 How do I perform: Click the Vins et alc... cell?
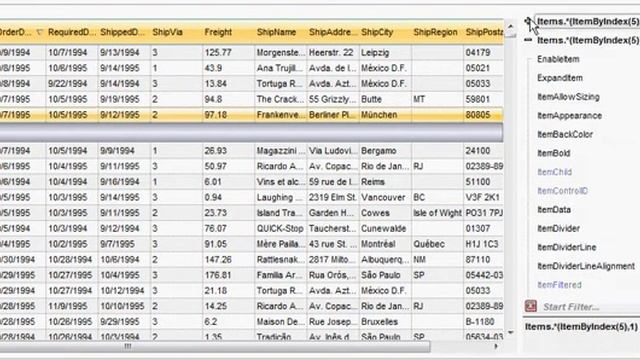[x=280, y=182]
